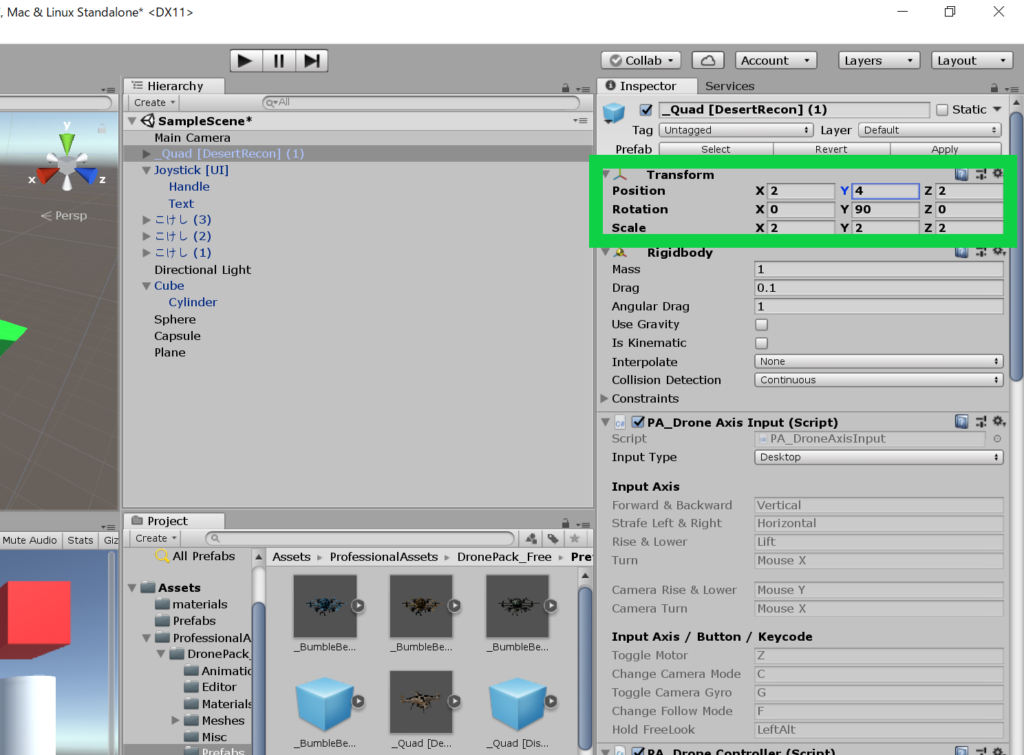Click the Pause button in the toolbar

(279, 61)
